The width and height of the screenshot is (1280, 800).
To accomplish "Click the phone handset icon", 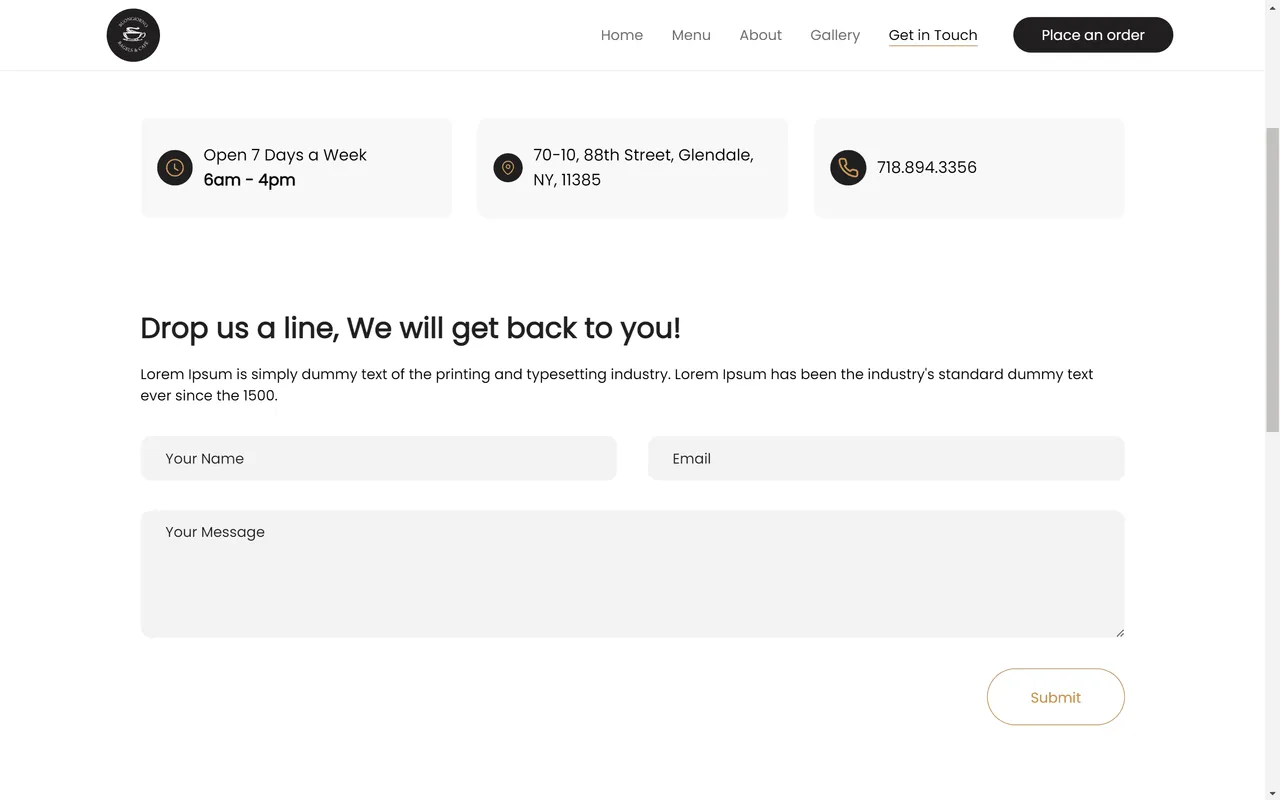I will [848, 168].
